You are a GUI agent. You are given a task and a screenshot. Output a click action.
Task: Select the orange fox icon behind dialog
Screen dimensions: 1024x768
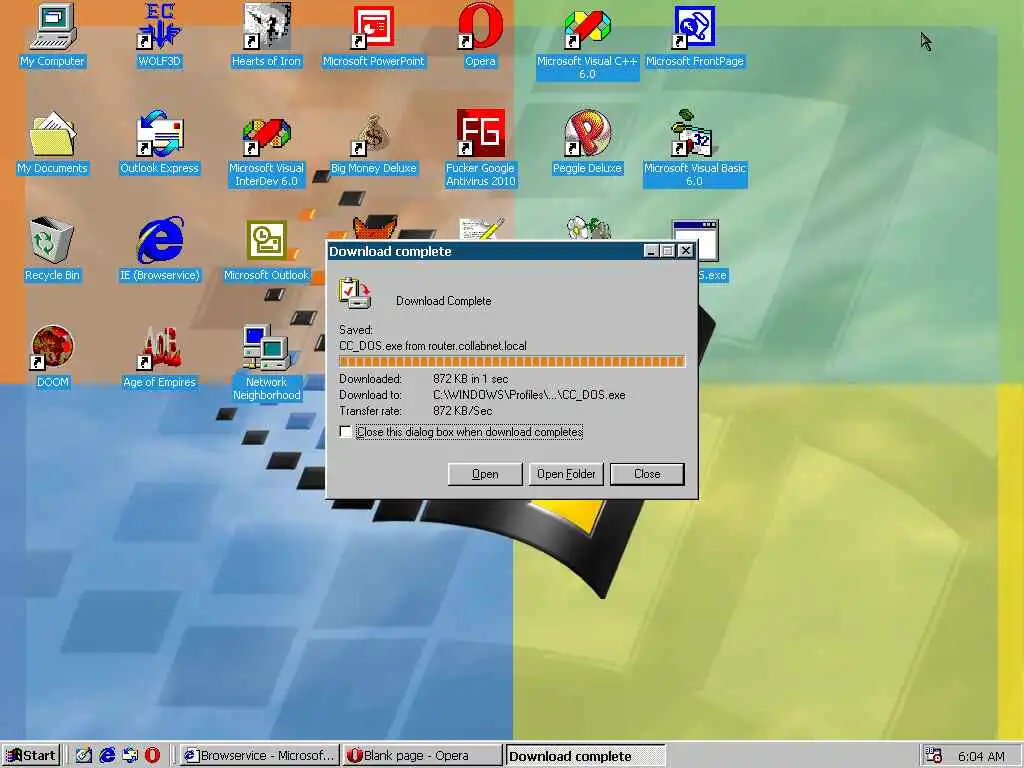pyautogui.click(x=375, y=229)
